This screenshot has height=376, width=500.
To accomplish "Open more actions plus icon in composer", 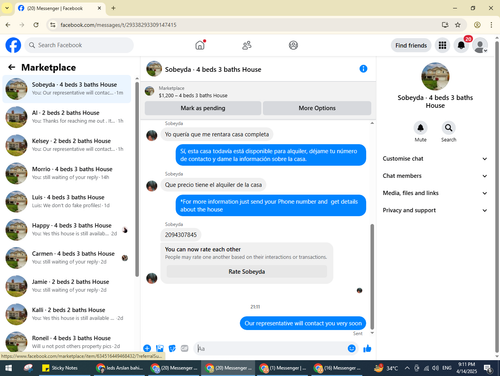I will 147,348.
